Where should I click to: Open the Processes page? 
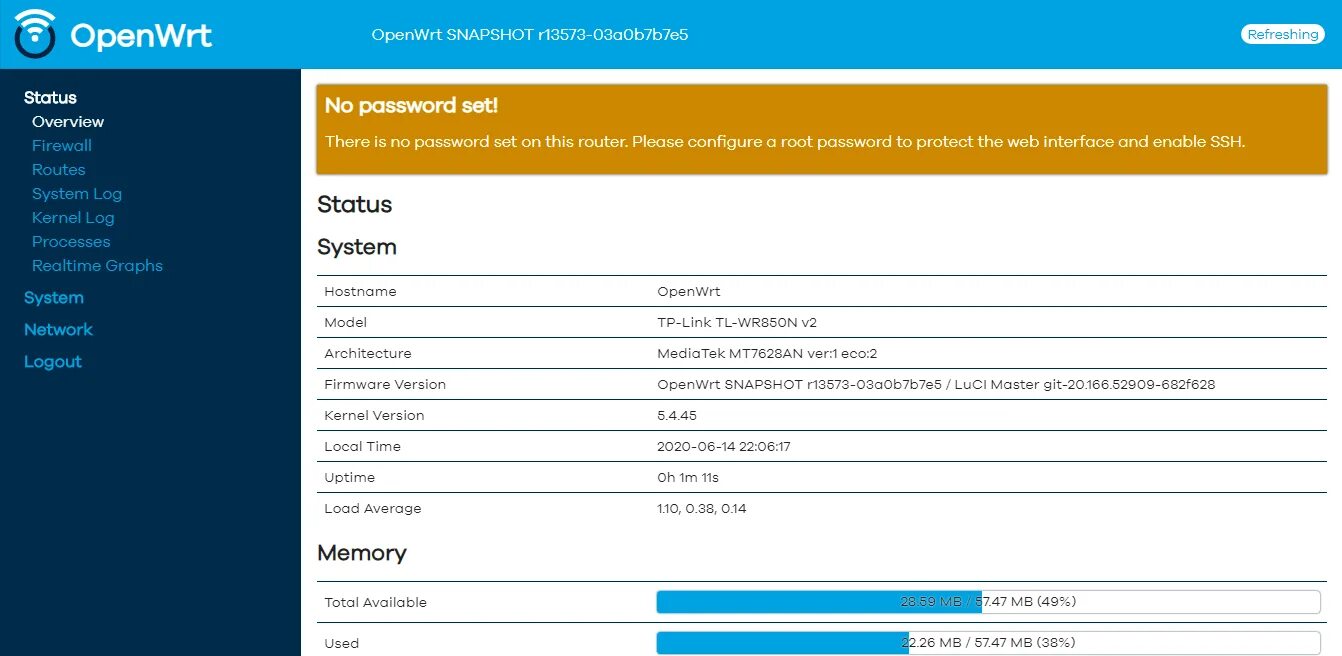pyautogui.click(x=71, y=241)
